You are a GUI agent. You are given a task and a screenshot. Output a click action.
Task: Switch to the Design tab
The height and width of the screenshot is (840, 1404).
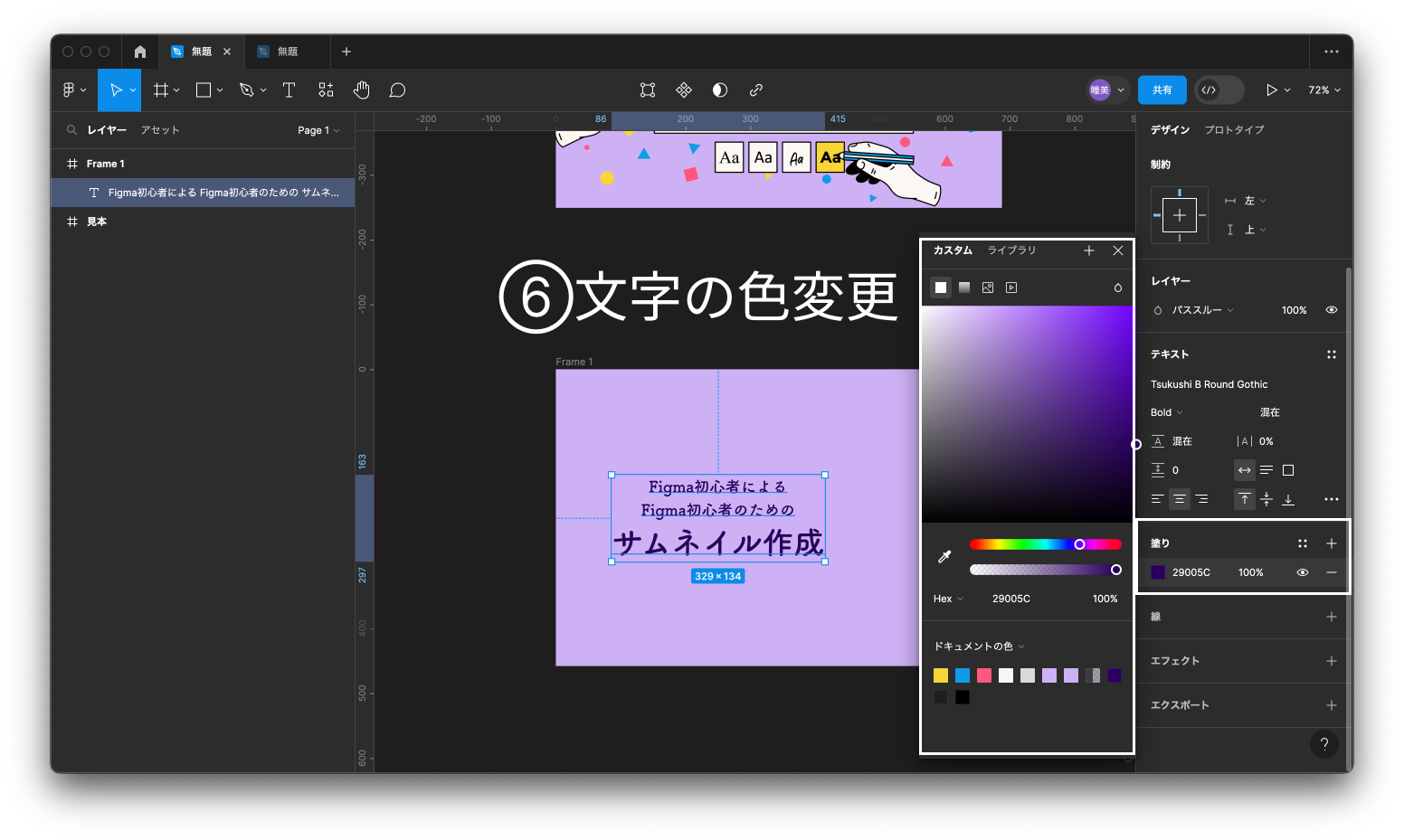1170,130
